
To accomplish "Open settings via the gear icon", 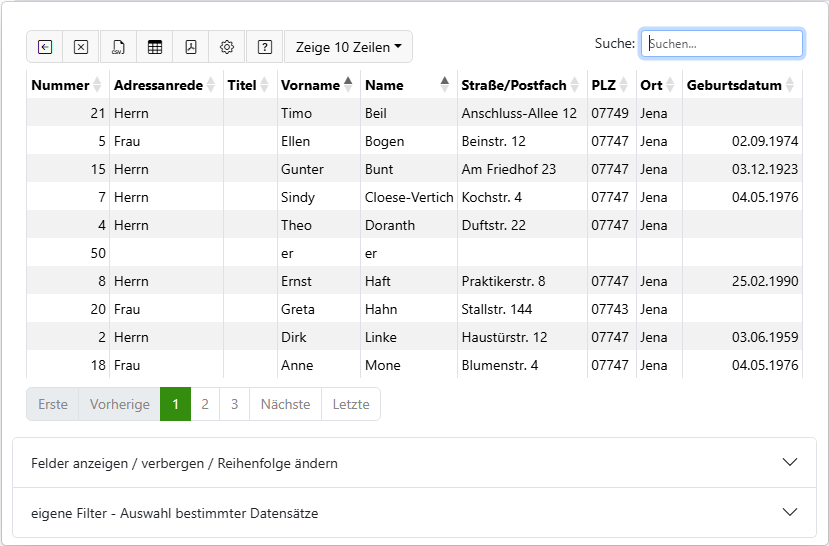I will tap(227, 47).
